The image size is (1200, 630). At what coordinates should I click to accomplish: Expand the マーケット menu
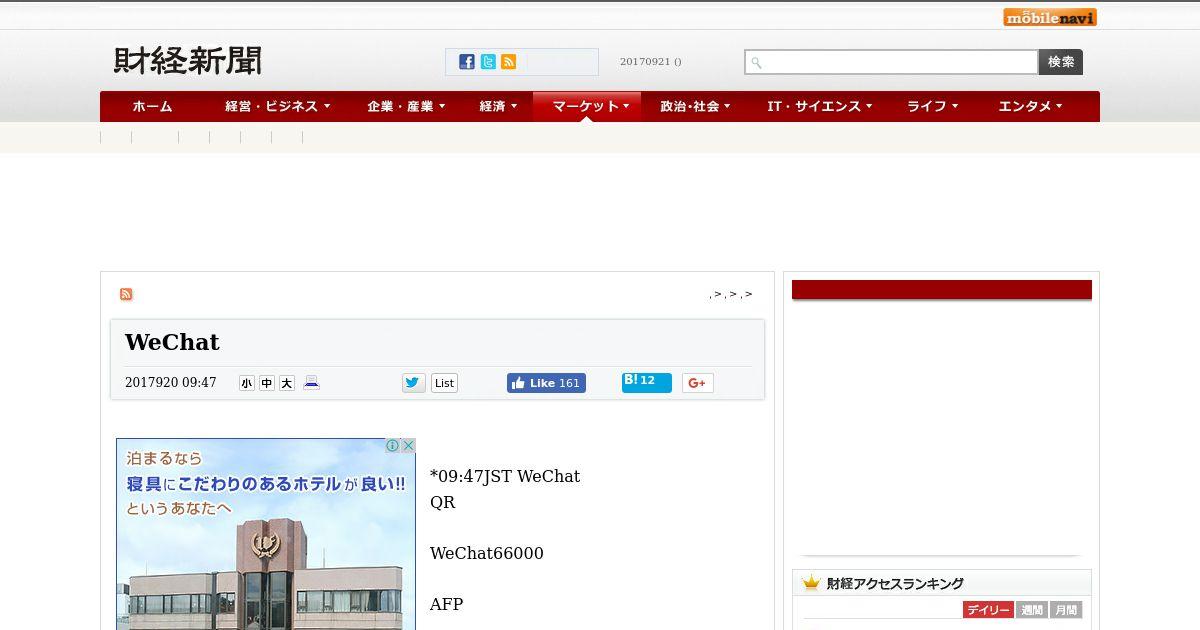coord(588,106)
